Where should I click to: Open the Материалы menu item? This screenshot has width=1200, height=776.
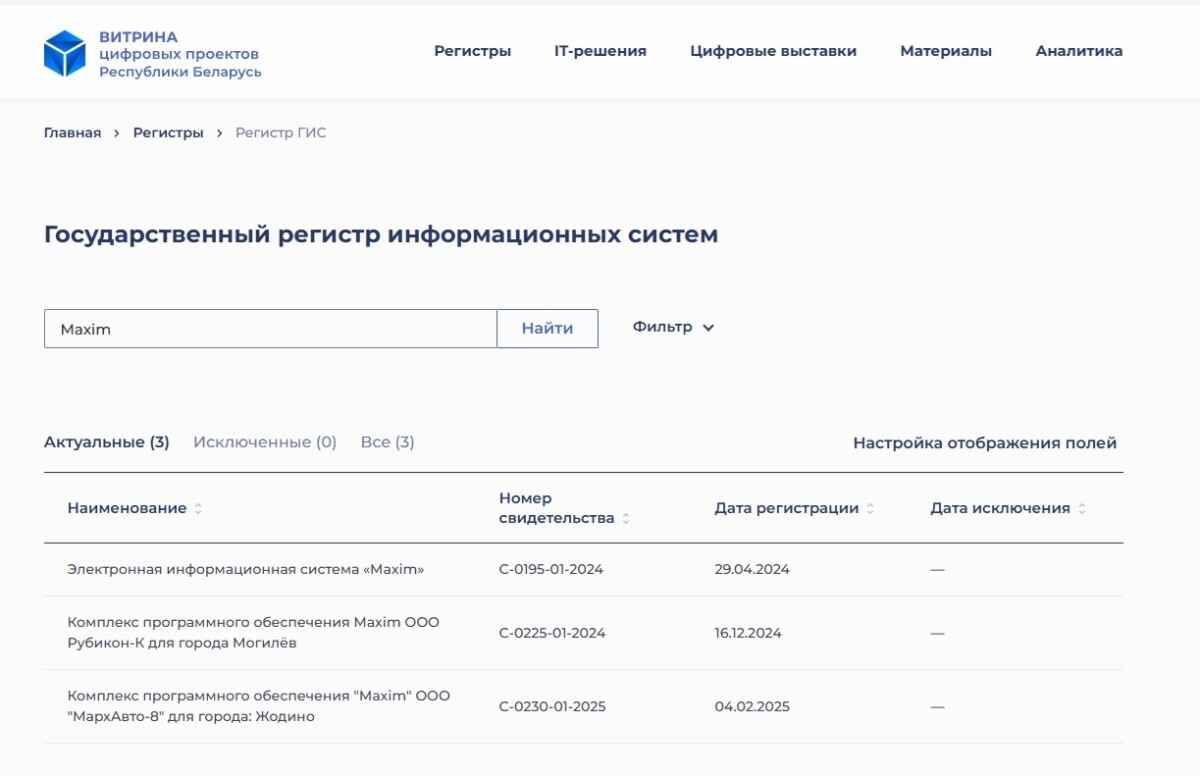pyautogui.click(x=946, y=51)
